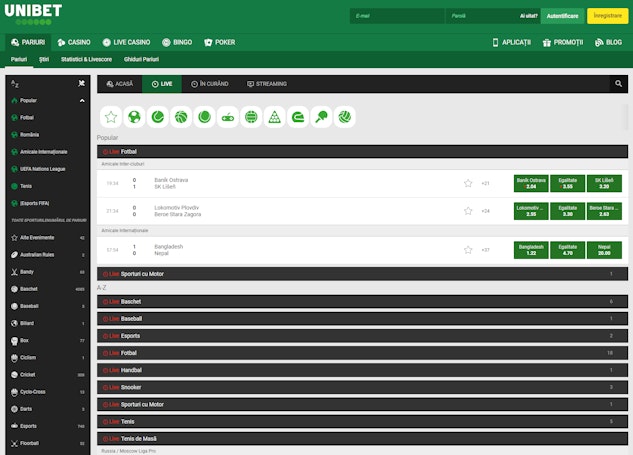633x455 pixels.
Task: Click the Autentificare button
Action: [x=562, y=16]
